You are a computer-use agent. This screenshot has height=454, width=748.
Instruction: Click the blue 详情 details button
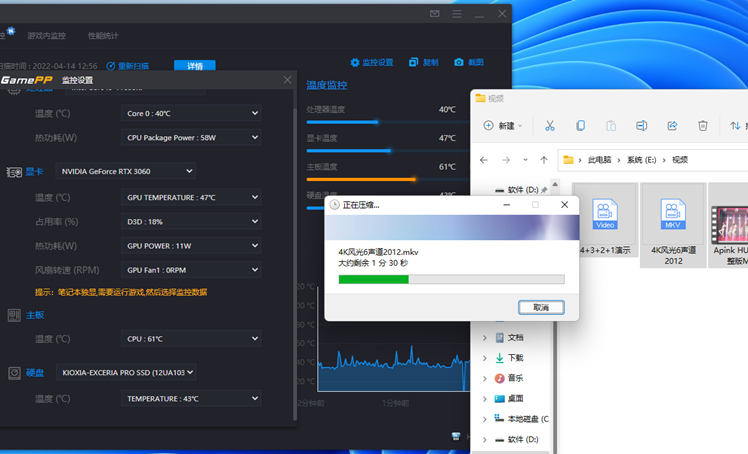point(195,65)
